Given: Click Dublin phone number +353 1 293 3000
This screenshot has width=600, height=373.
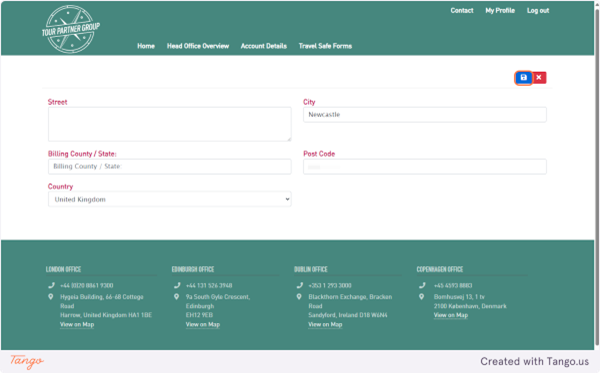Looking at the screenshot, I should pos(330,285).
